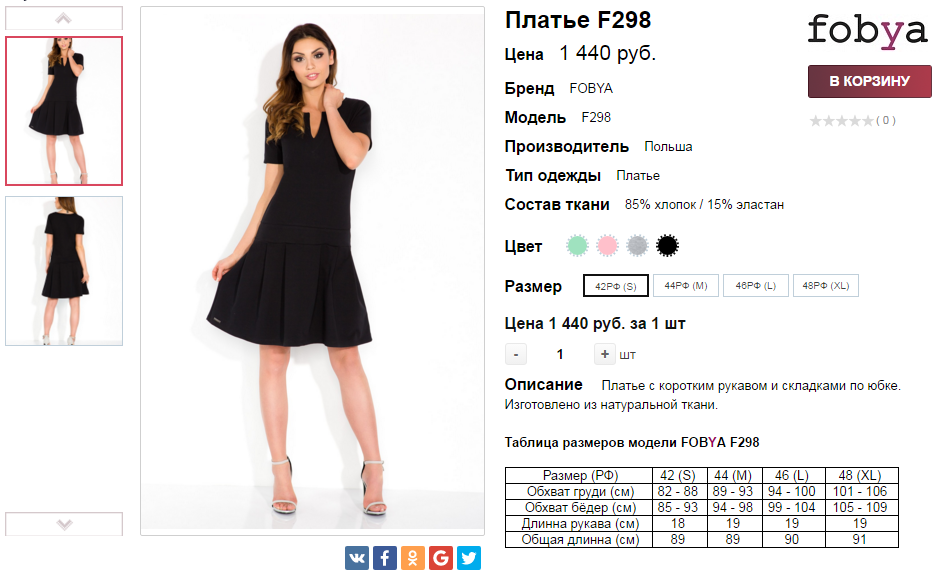945x576 pixels.
Task: Pick size 48РФ (XL)
Action: pos(826,286)
